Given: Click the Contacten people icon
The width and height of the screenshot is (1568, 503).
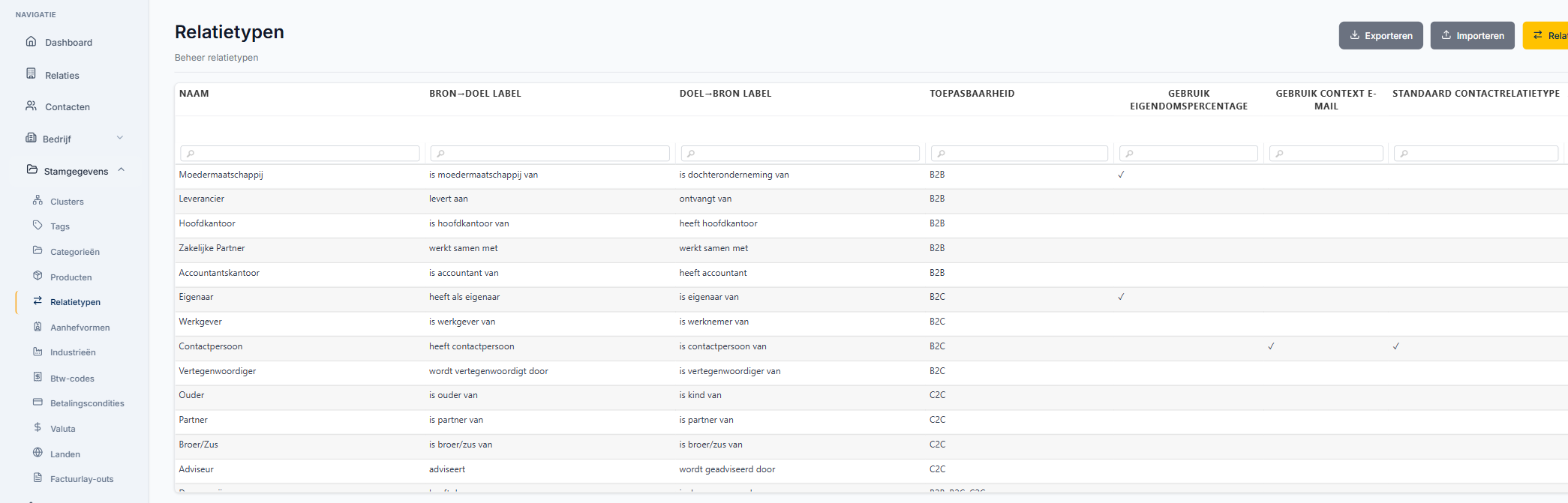Looking at the screenshot, I should 31,106.
